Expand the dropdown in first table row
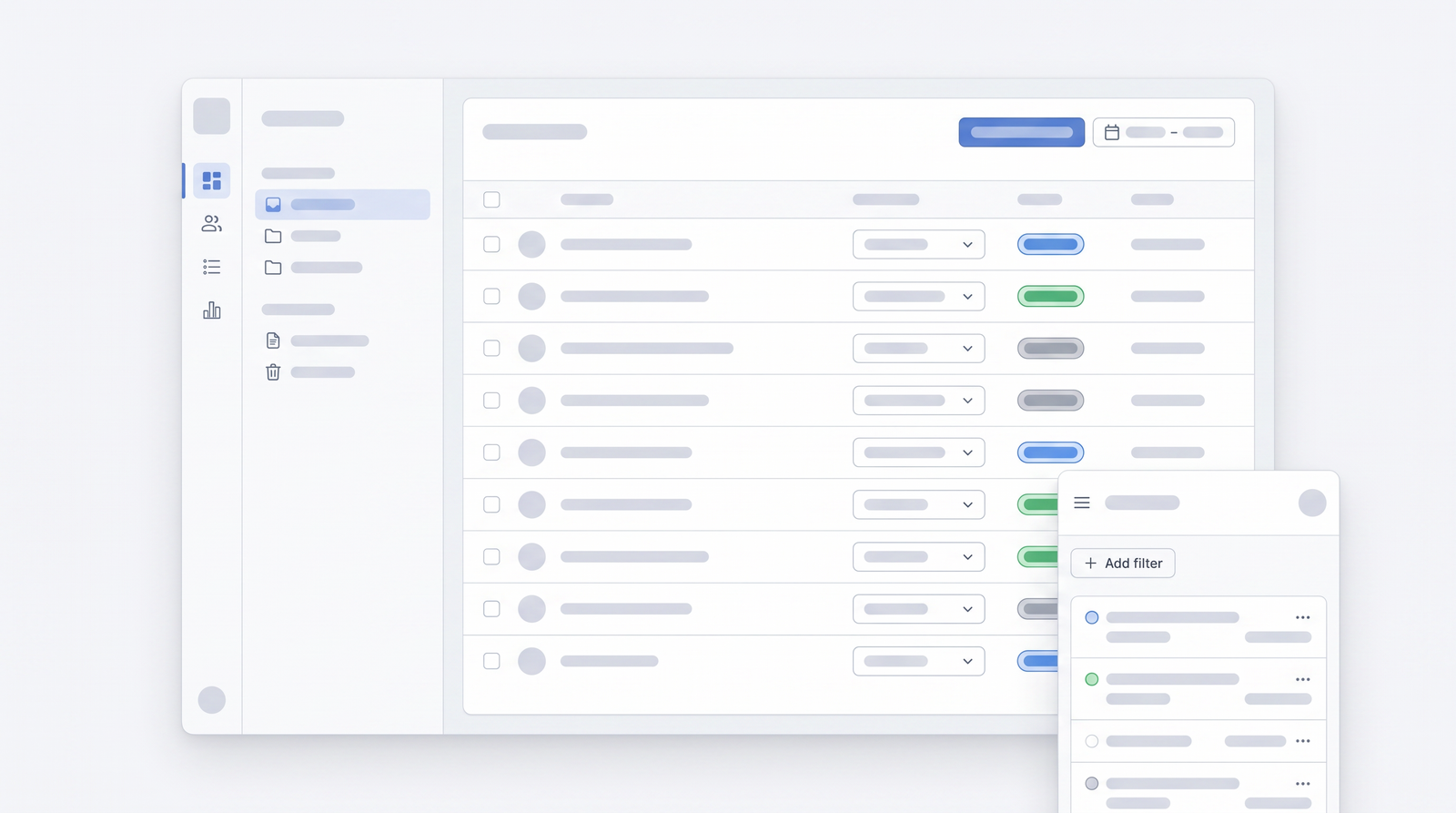Screen dimensions: 1456x813 918,244
